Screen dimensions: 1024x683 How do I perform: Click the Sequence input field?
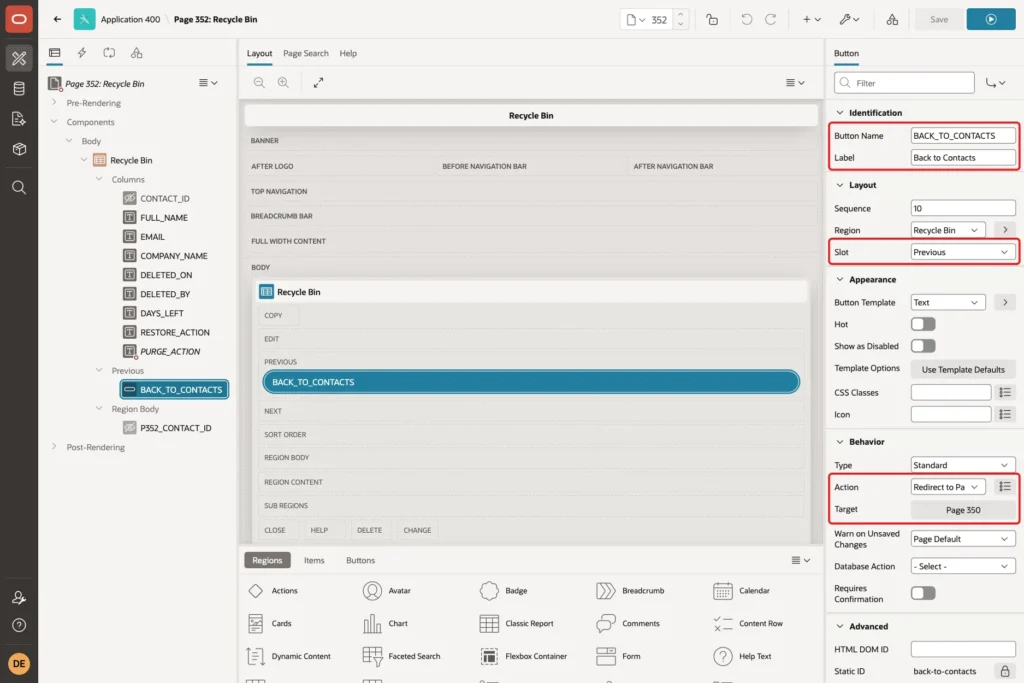[963, 208]
